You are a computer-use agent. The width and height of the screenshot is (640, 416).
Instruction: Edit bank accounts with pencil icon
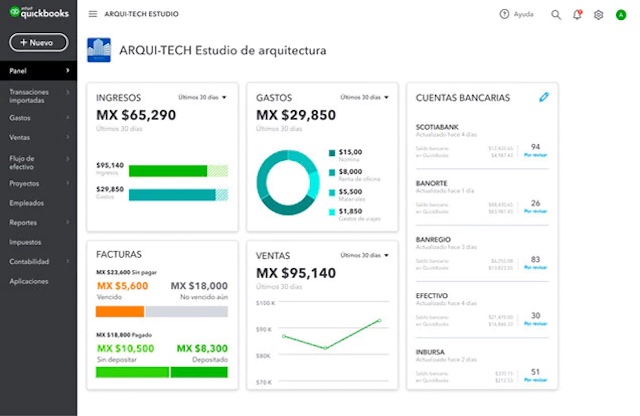click(x=544, y=97)
